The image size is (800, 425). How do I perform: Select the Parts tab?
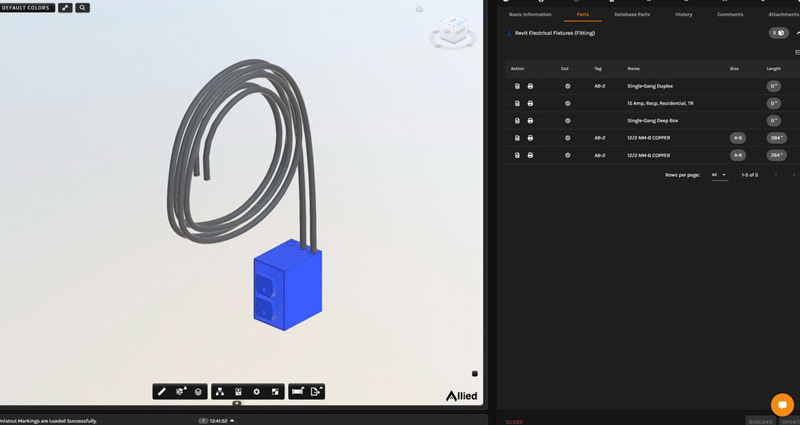click(583, 15)
